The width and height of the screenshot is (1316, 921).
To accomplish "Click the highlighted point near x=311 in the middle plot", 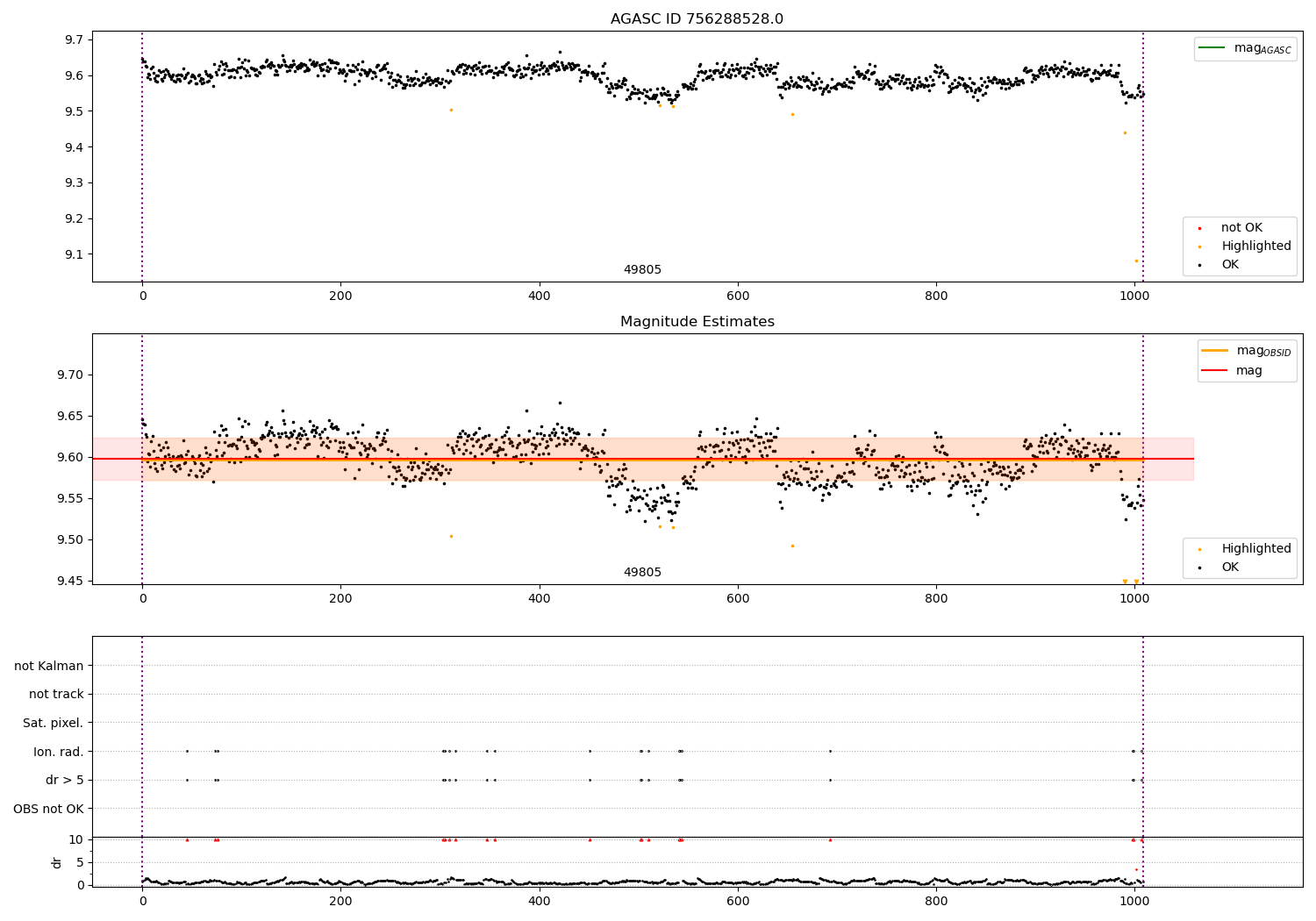I will pos(451,536).
